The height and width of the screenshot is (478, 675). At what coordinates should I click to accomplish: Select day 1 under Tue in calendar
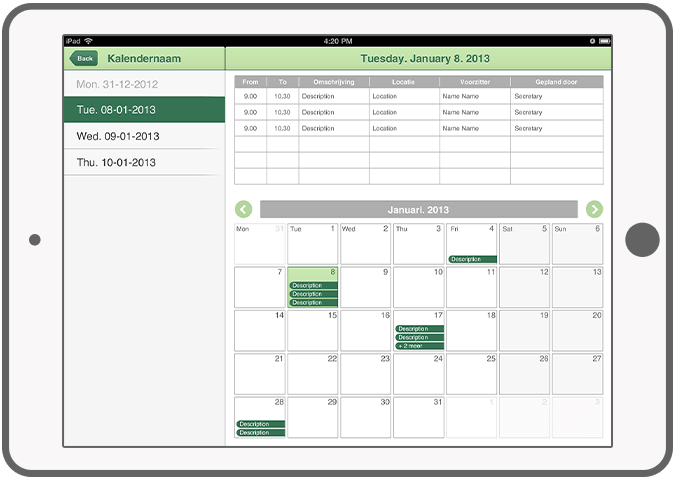(313, 244)
